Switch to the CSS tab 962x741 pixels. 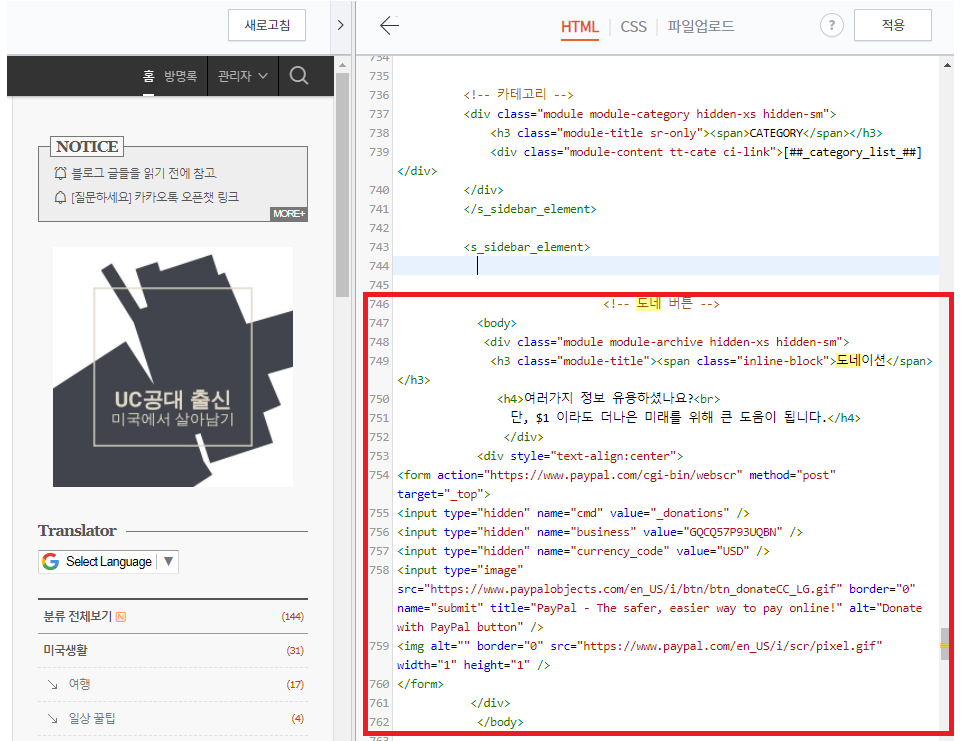(x=633, y=26)
